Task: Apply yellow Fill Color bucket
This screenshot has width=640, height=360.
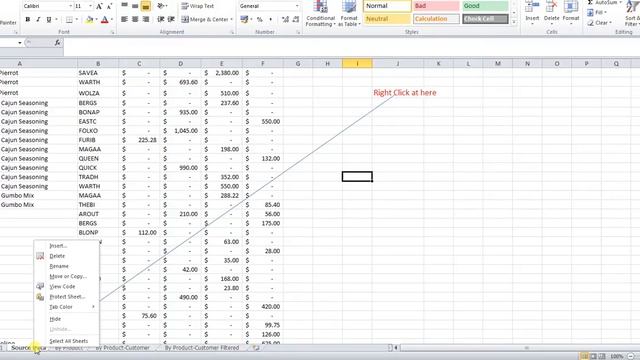Action: [89, 19]
